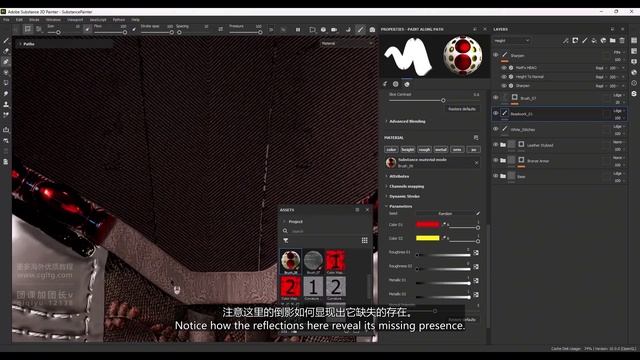Hide the Brush_07 layer
Viewport: 640px width, 360px height.
coord(496,98)
